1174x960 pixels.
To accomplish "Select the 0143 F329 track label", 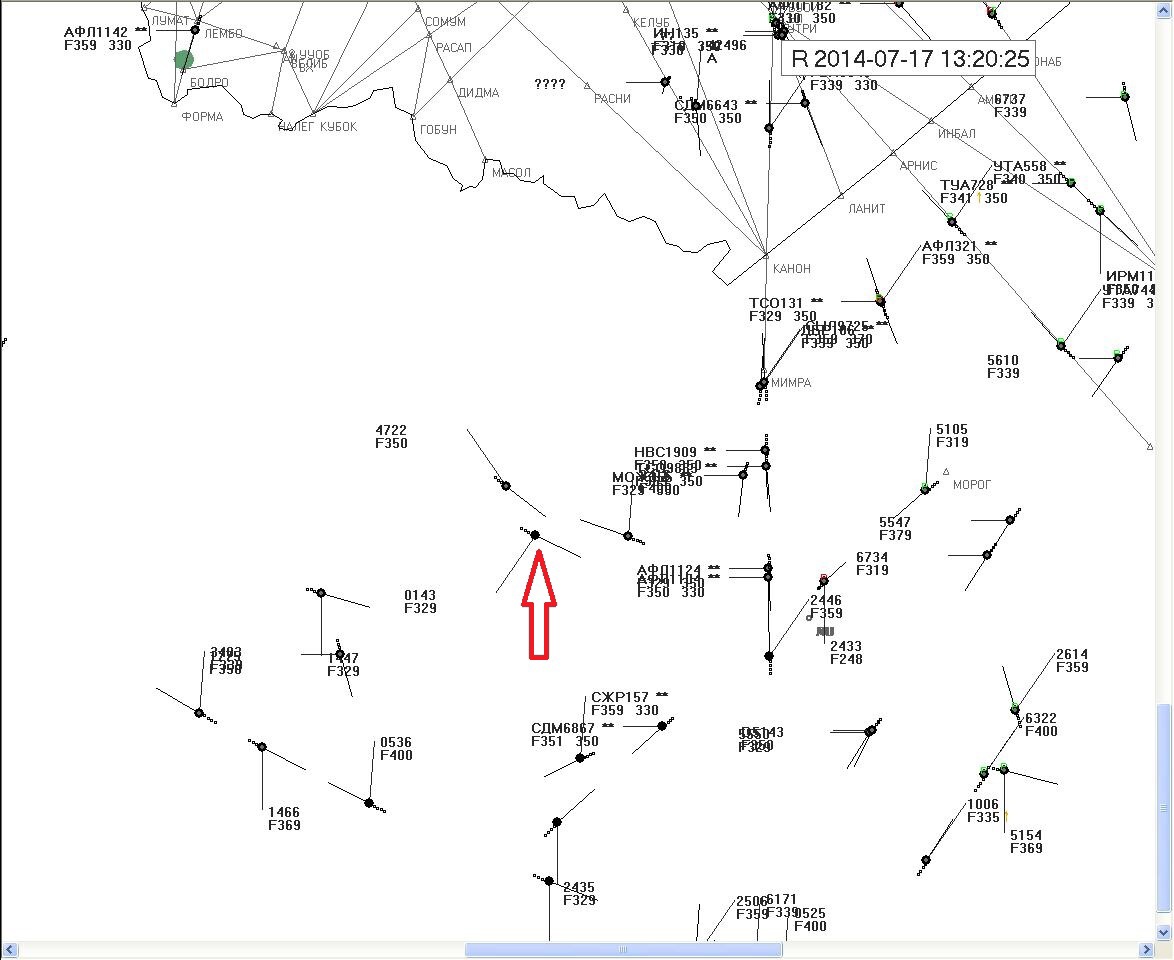I will [420, 601].
